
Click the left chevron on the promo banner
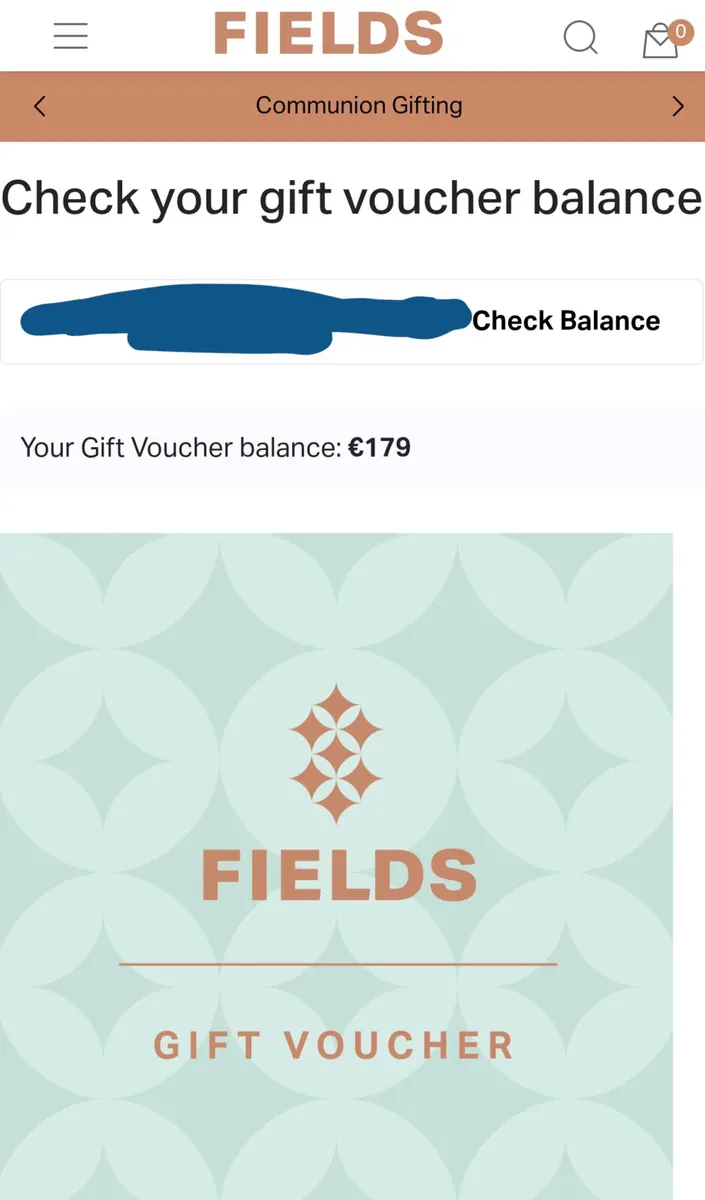[39, 105]
